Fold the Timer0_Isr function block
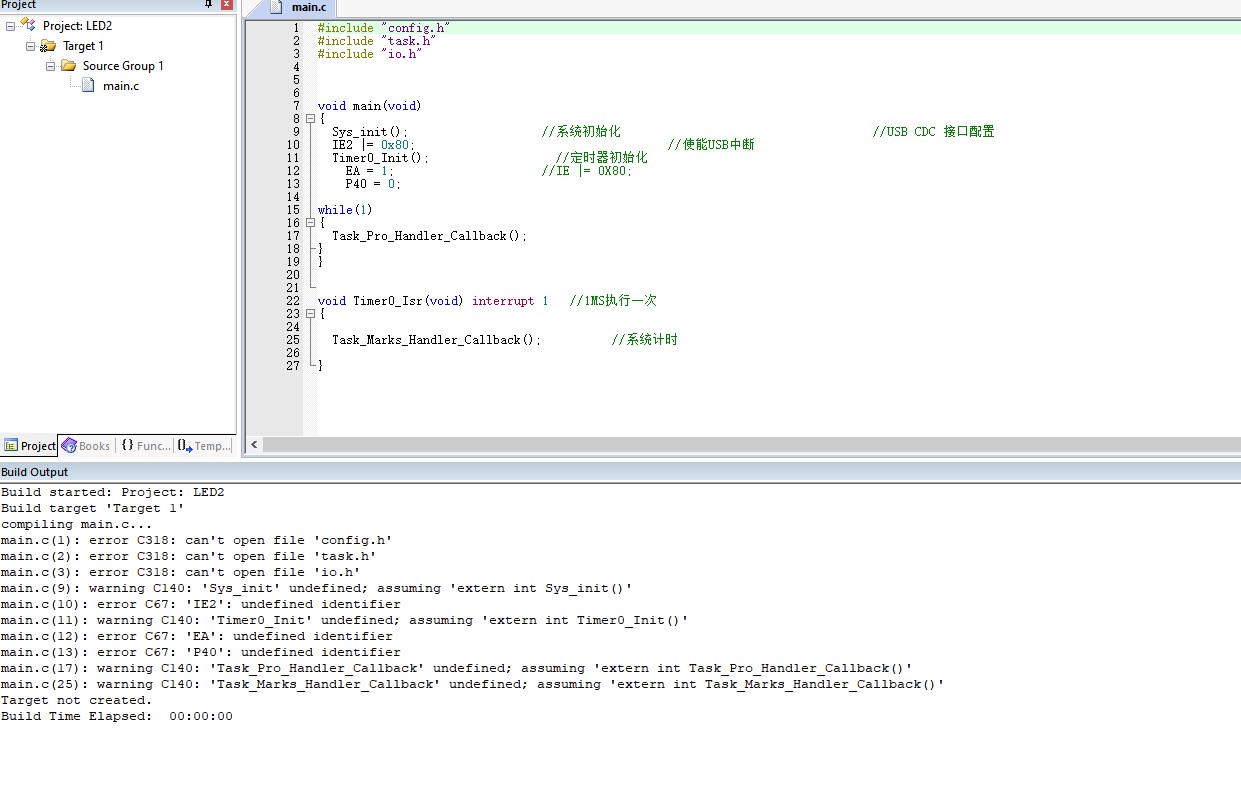Screen dimensions: 1241x798 click(x=310, y=314)
